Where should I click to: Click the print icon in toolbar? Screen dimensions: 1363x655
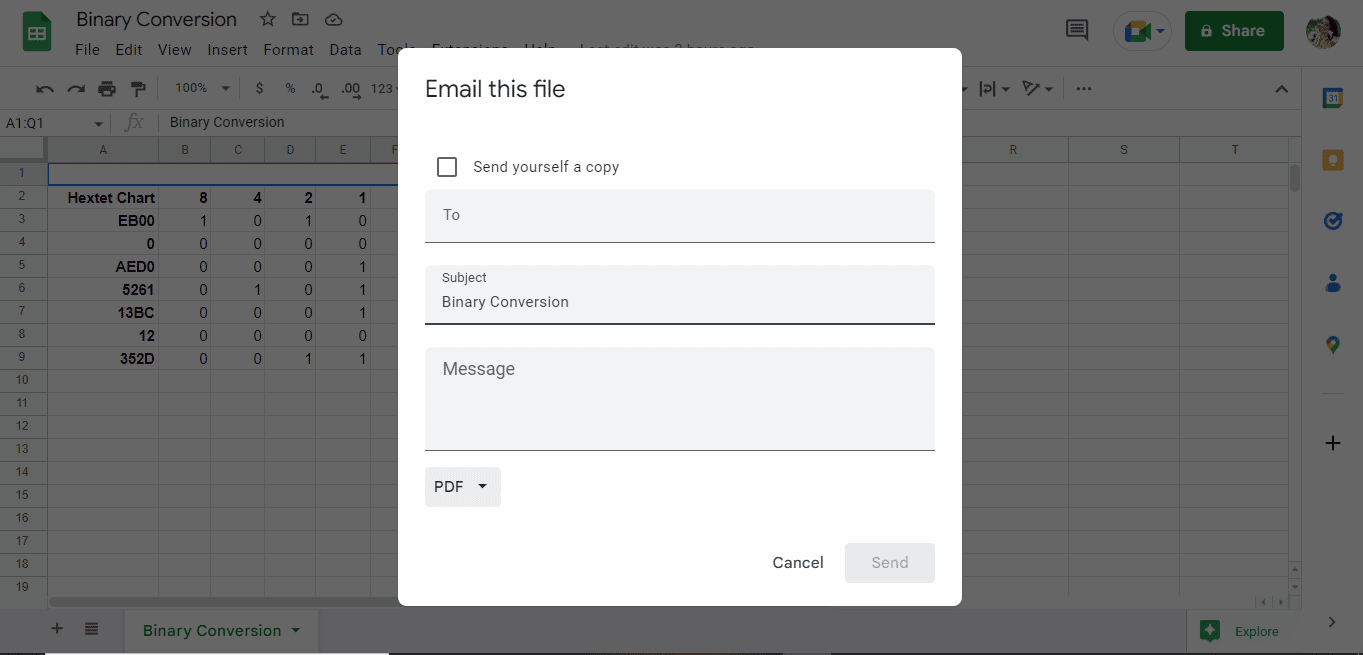(x=107, y=89)
